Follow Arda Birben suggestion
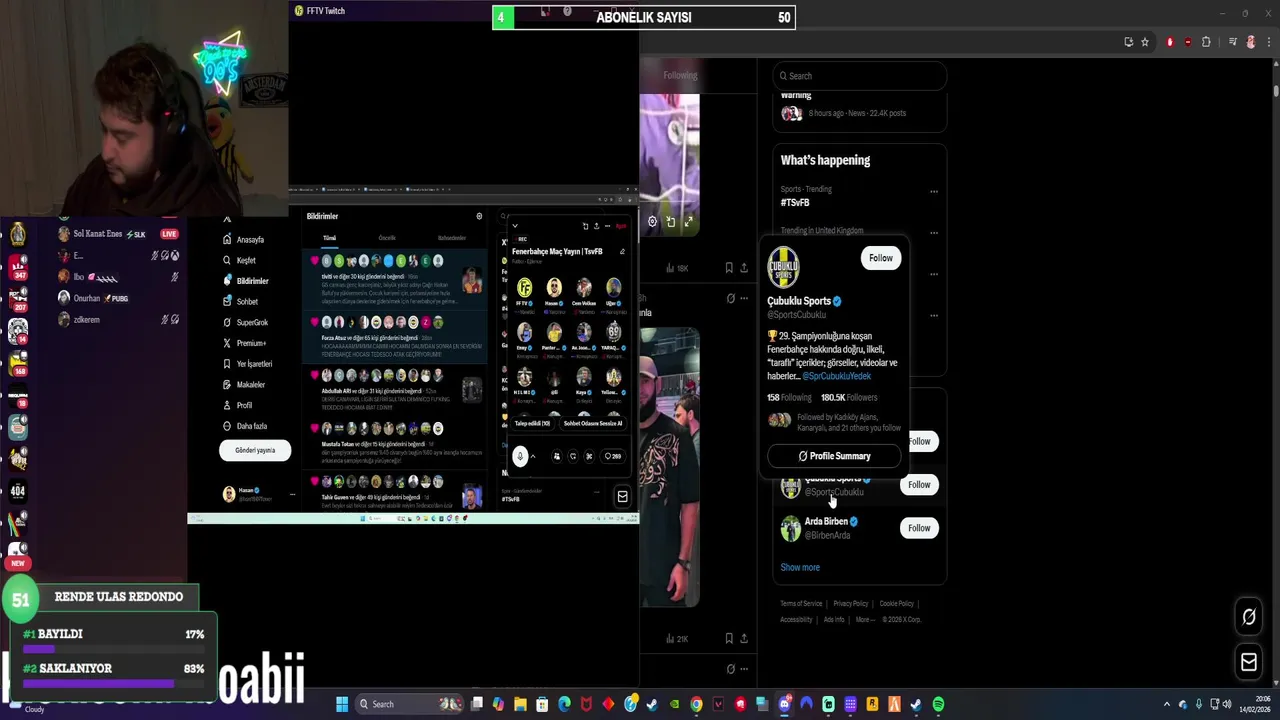The image size is (1280, 720). [x=919, y=528]
